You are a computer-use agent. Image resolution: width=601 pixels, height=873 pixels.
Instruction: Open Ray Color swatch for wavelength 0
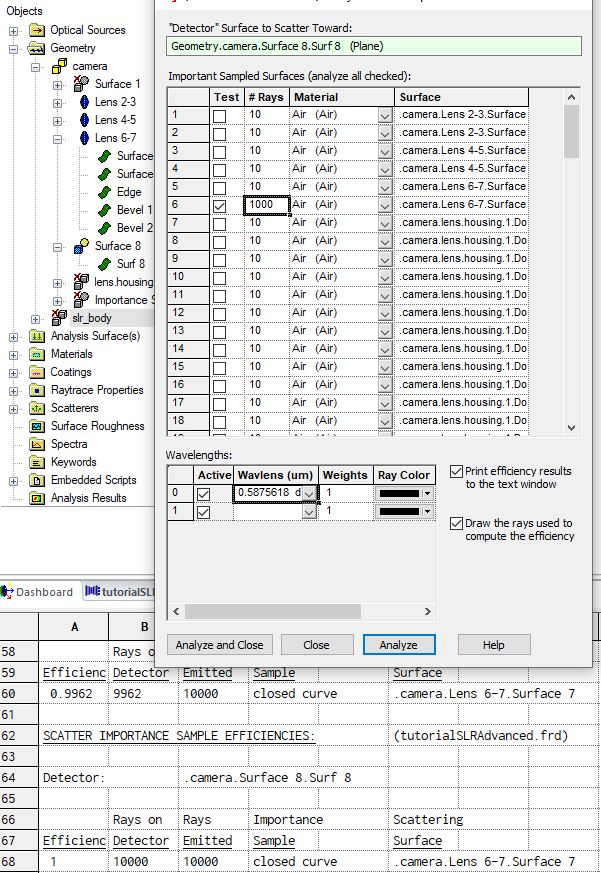click(405, 493)
